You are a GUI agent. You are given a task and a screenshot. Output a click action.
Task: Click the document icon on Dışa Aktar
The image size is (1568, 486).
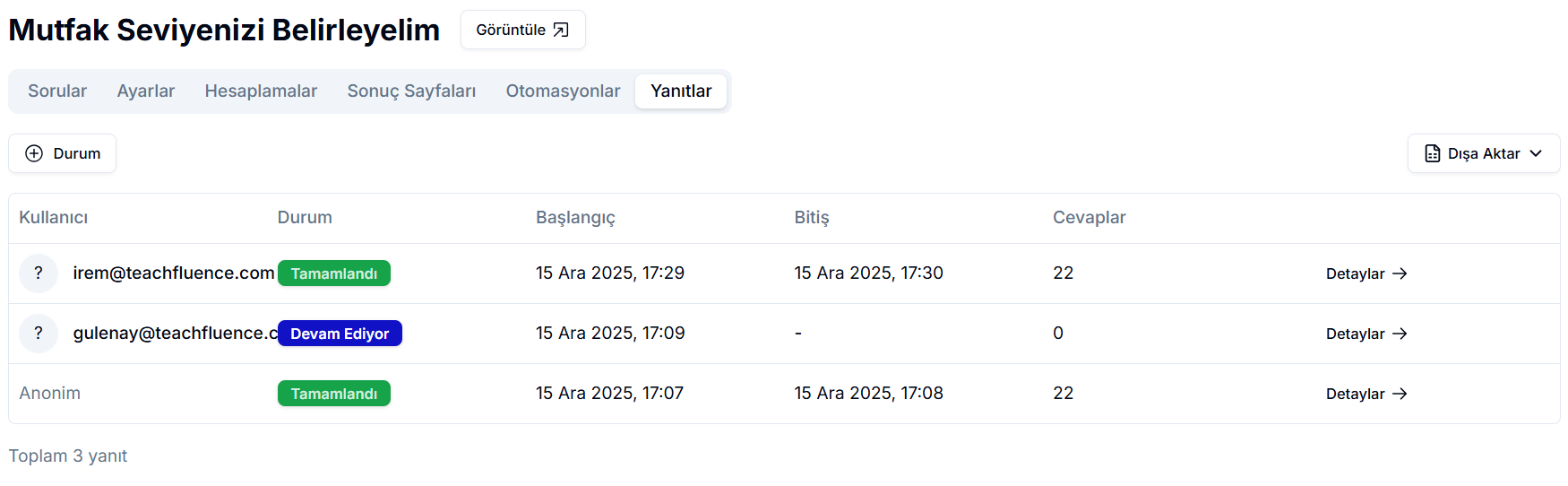[x=1433, y=153]
